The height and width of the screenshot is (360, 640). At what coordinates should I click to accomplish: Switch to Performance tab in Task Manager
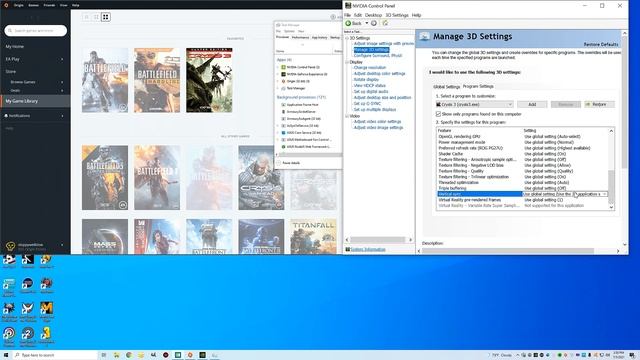[300, 37]
